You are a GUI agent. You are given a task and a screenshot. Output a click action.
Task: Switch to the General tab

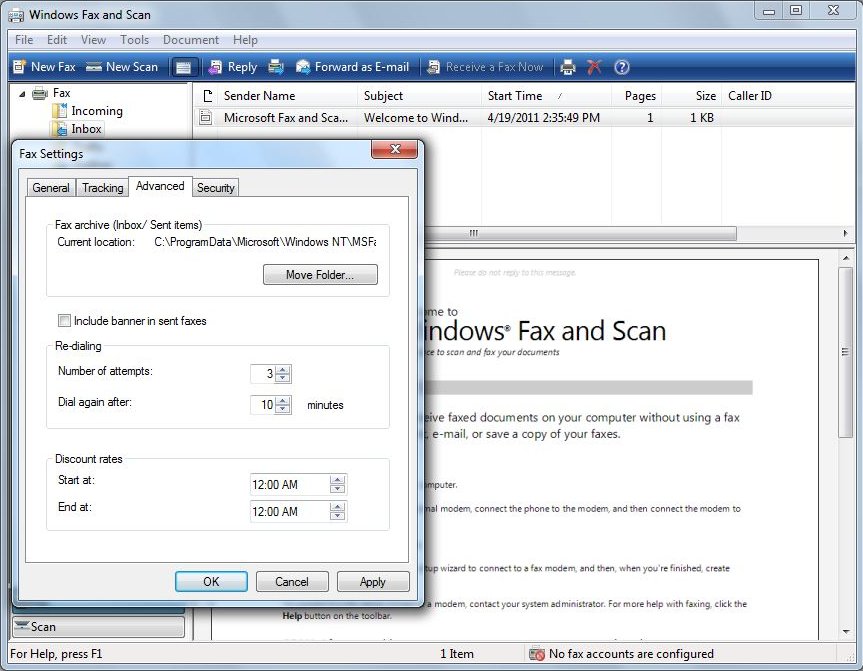pos(51,188)
